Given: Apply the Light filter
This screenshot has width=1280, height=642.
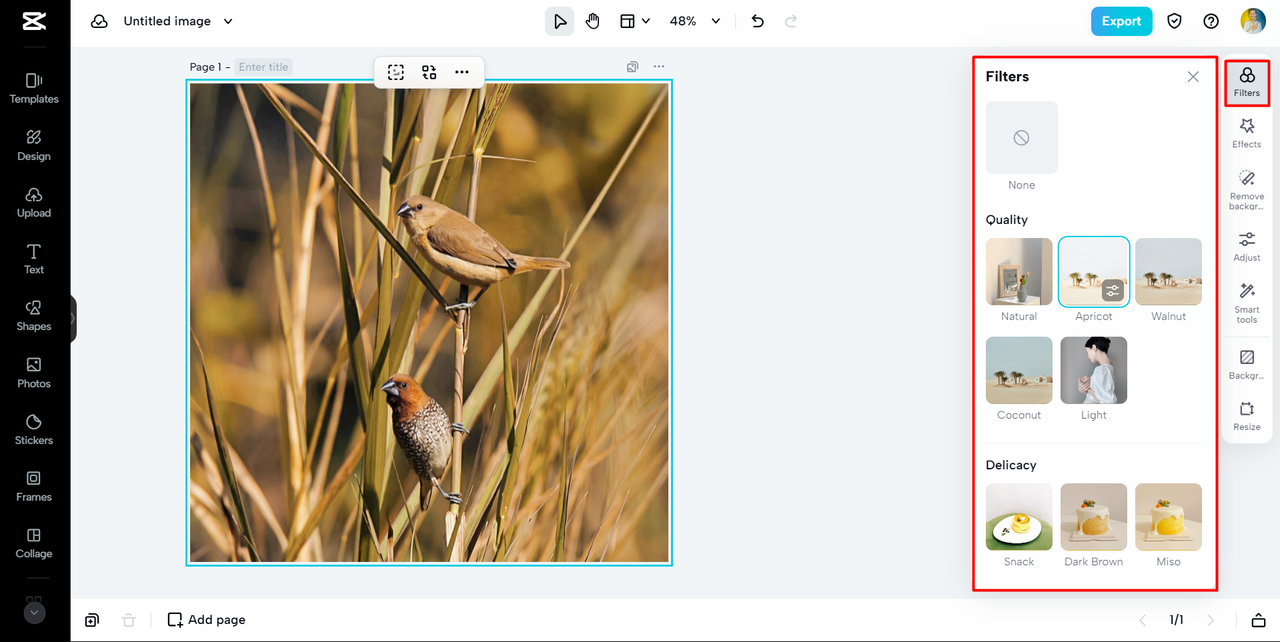Looking at the screenshot, I should coord(1094,370).
